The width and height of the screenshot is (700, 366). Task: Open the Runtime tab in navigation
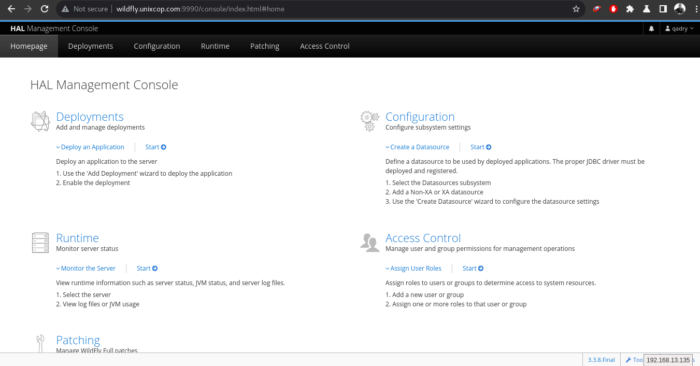[x=215, y=46]
